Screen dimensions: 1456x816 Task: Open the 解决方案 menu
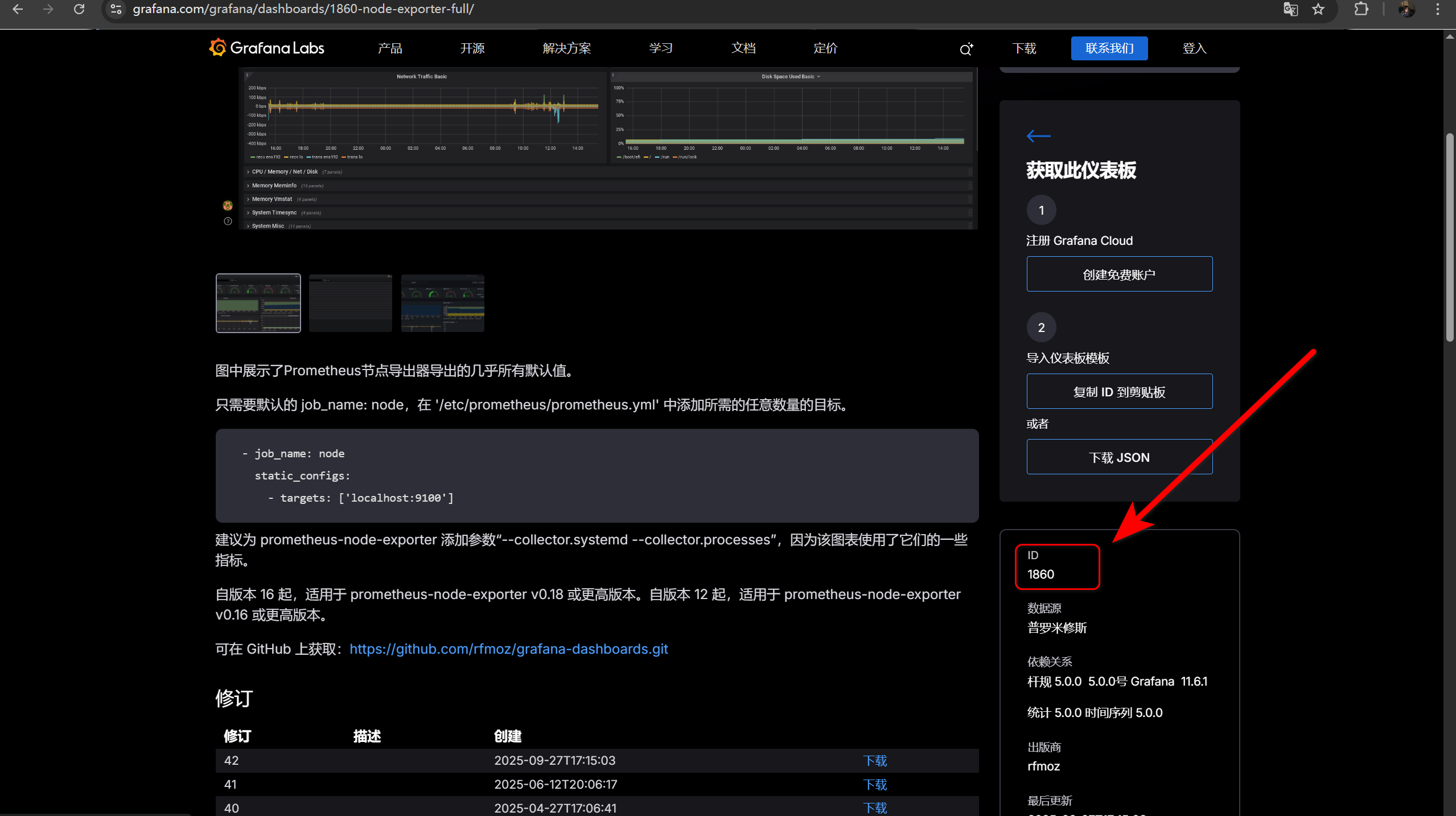567,48
